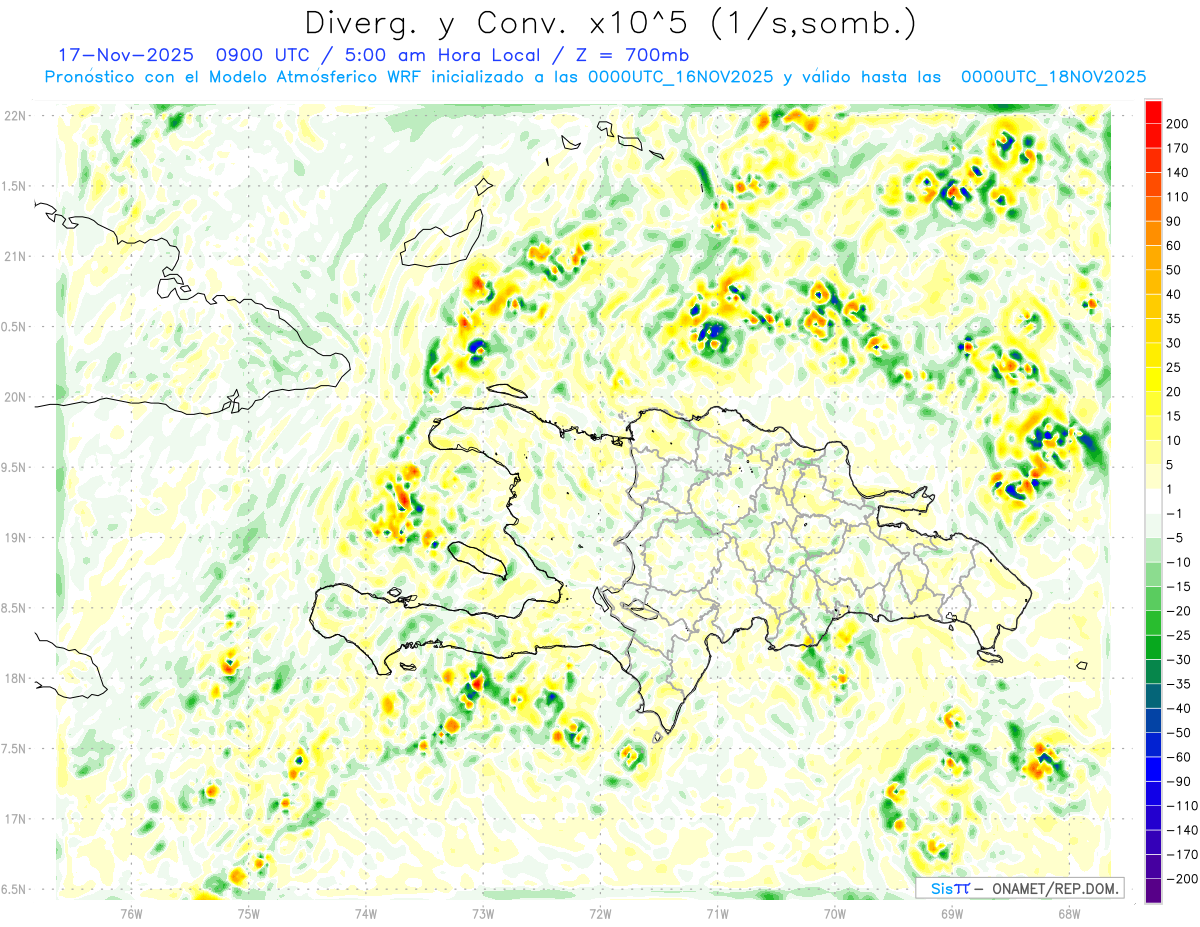Click the '68W' longitude axis label
This screenshot has height=927, width=1200.
point(1069,913)
